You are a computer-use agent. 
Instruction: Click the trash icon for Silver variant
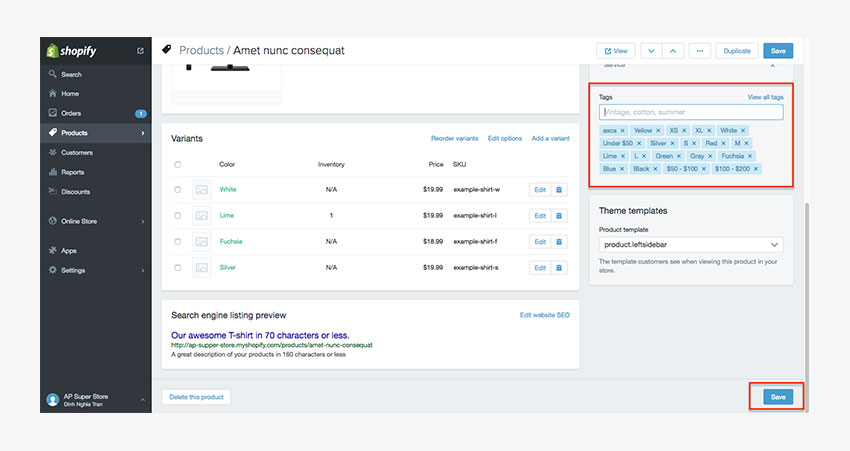[560, 268]
